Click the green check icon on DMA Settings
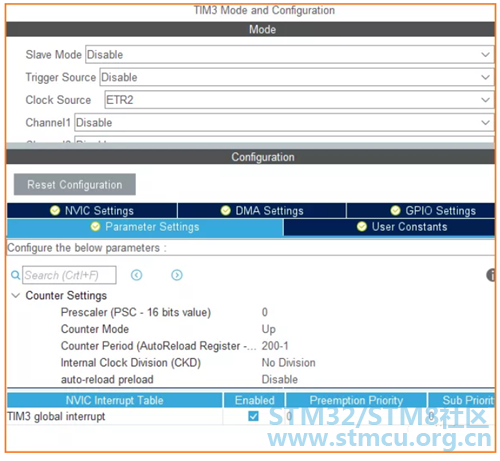500x461 pixels. click(226, 211)
